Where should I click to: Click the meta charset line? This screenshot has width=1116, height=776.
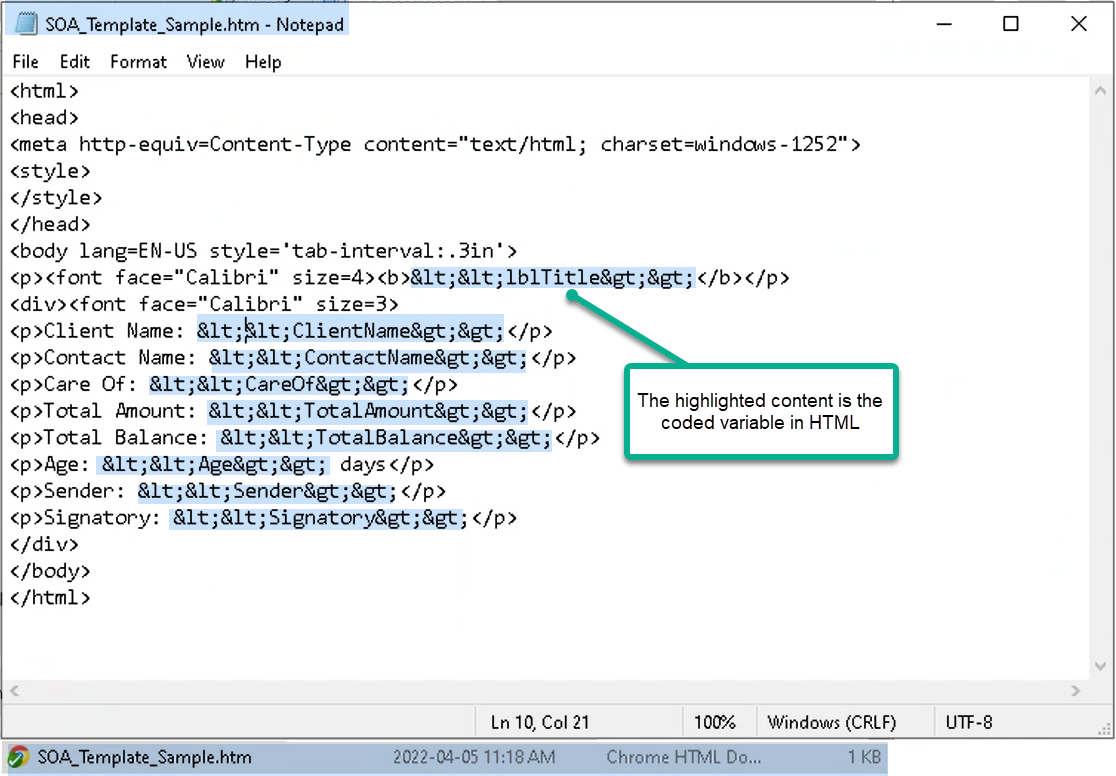point(436,145)
